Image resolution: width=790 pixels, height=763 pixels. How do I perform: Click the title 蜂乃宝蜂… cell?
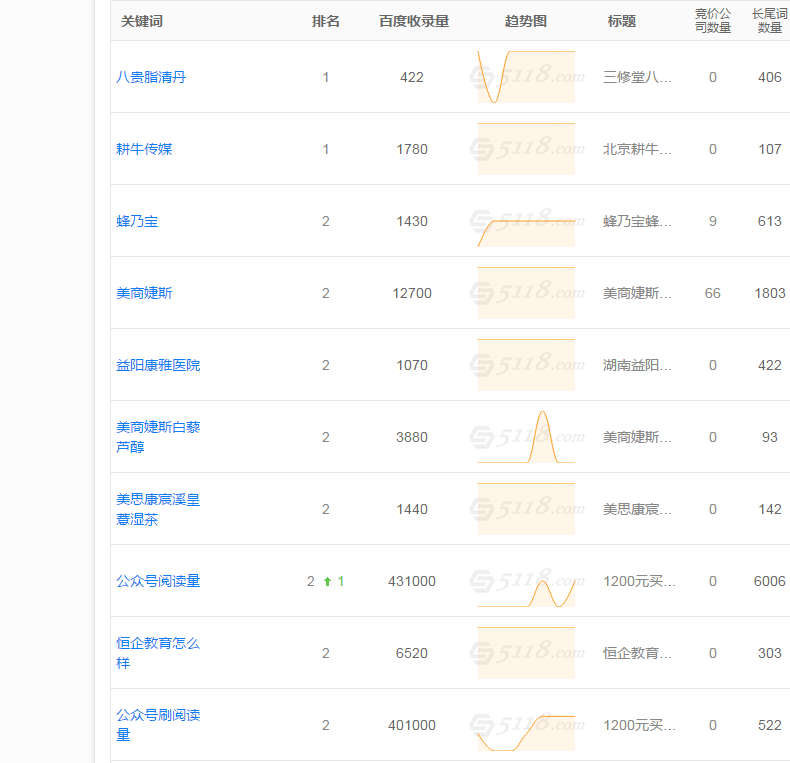pos(637,221)
